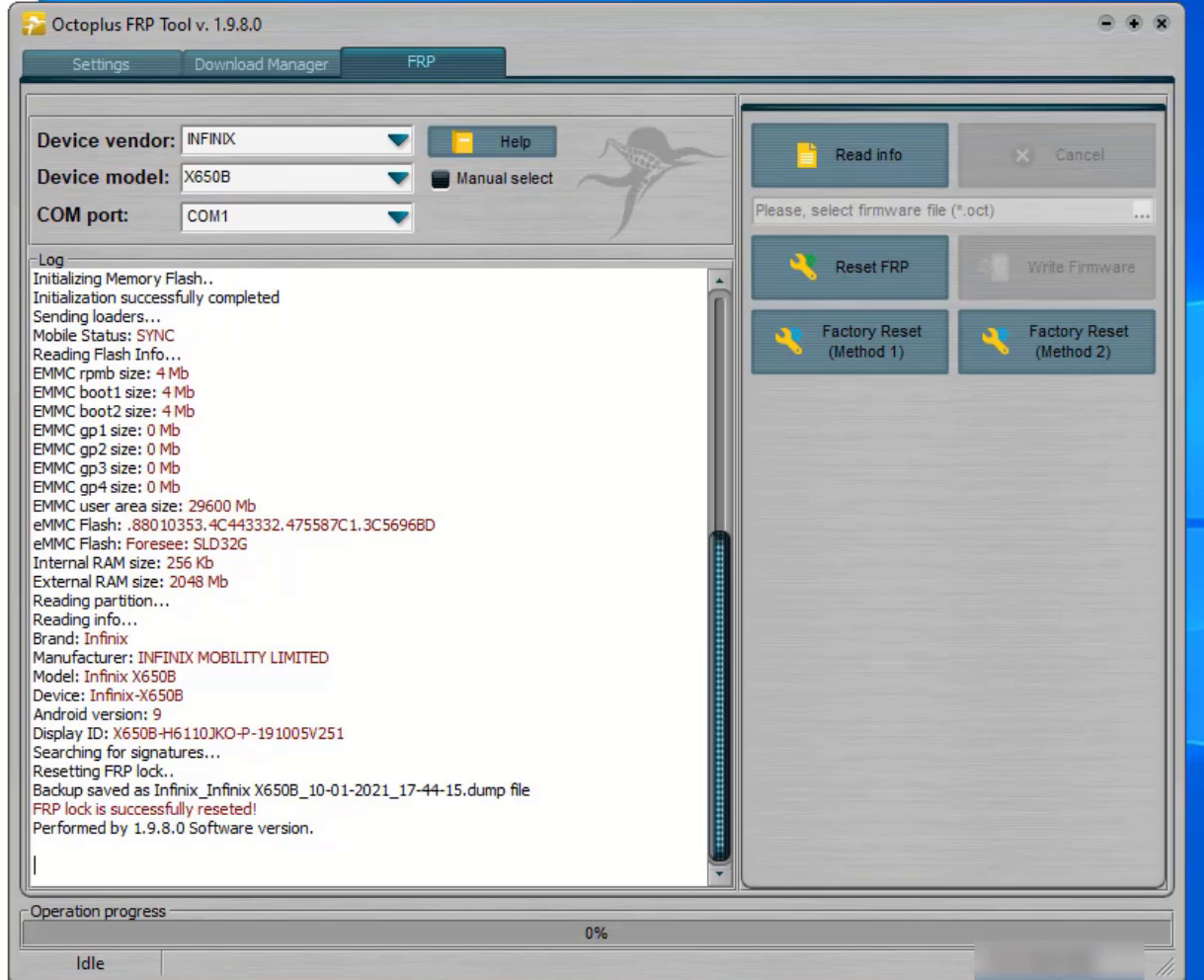Open the COM port dropdown arrow
The width and height of the screenshot is (1204, 980).
(x=398, y=216)
